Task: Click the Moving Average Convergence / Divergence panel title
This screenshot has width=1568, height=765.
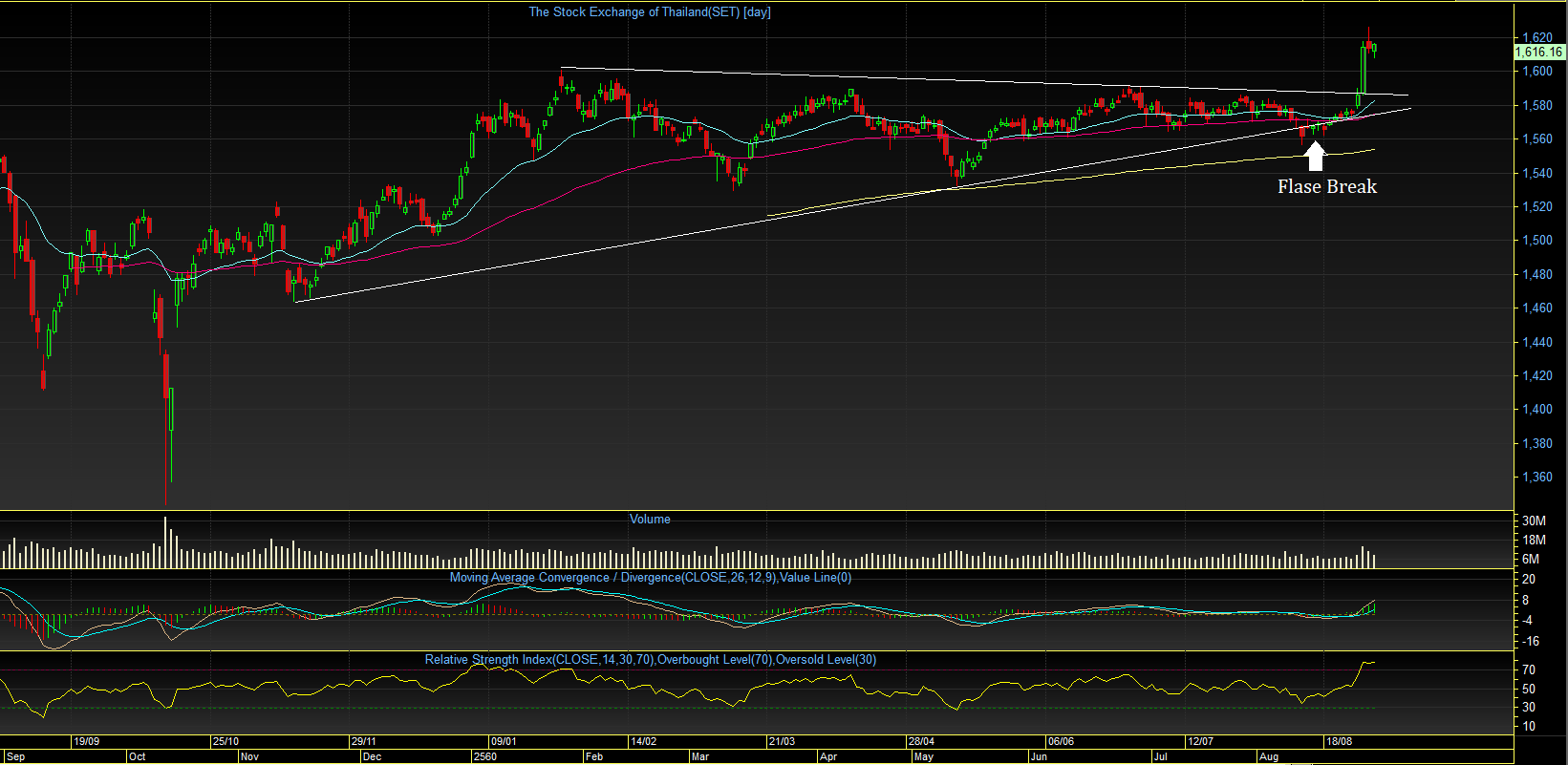Action: pyautogui.click(x=650, y=578)
